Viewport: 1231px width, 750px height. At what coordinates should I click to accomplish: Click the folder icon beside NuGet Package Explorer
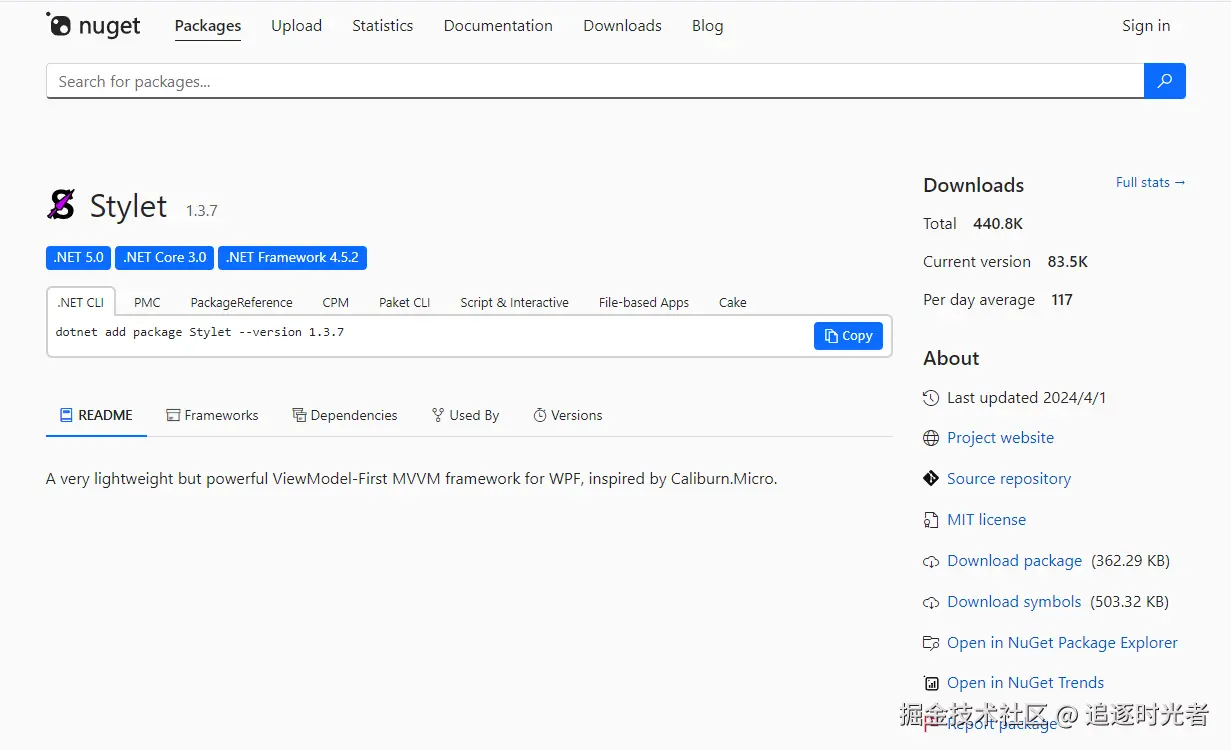(x=931, y=643)
